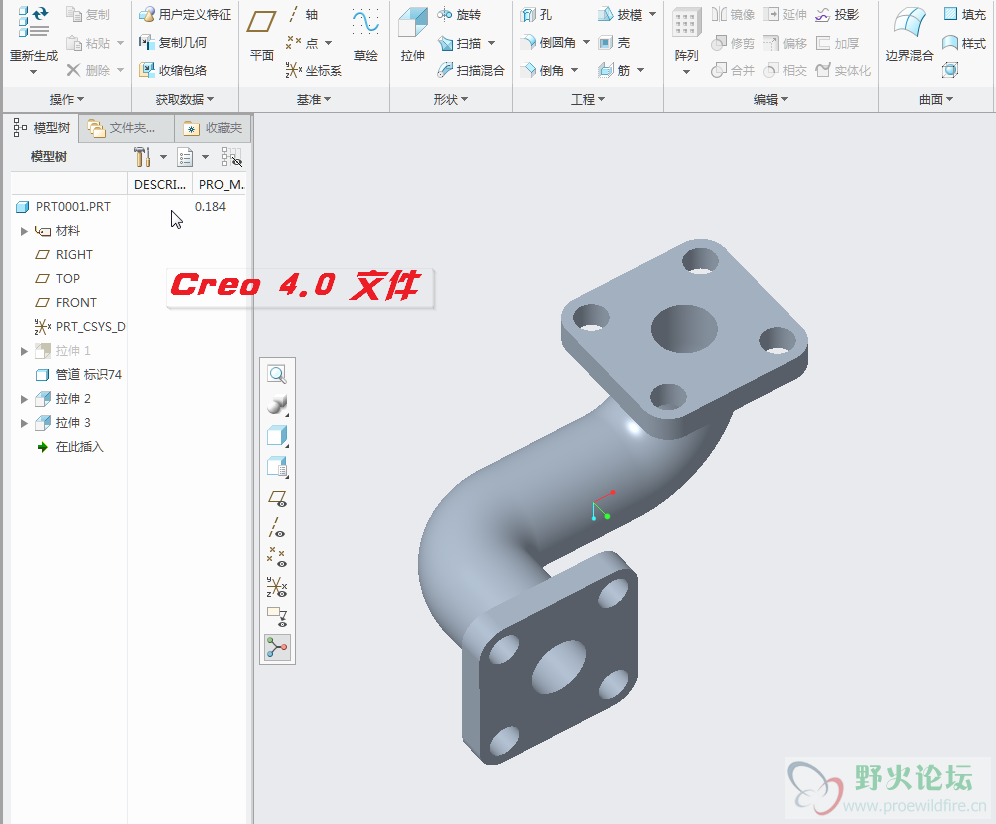Screen dimensions: 996x824
Task: Select the 管道 标识74 feature
Action: 78,375
